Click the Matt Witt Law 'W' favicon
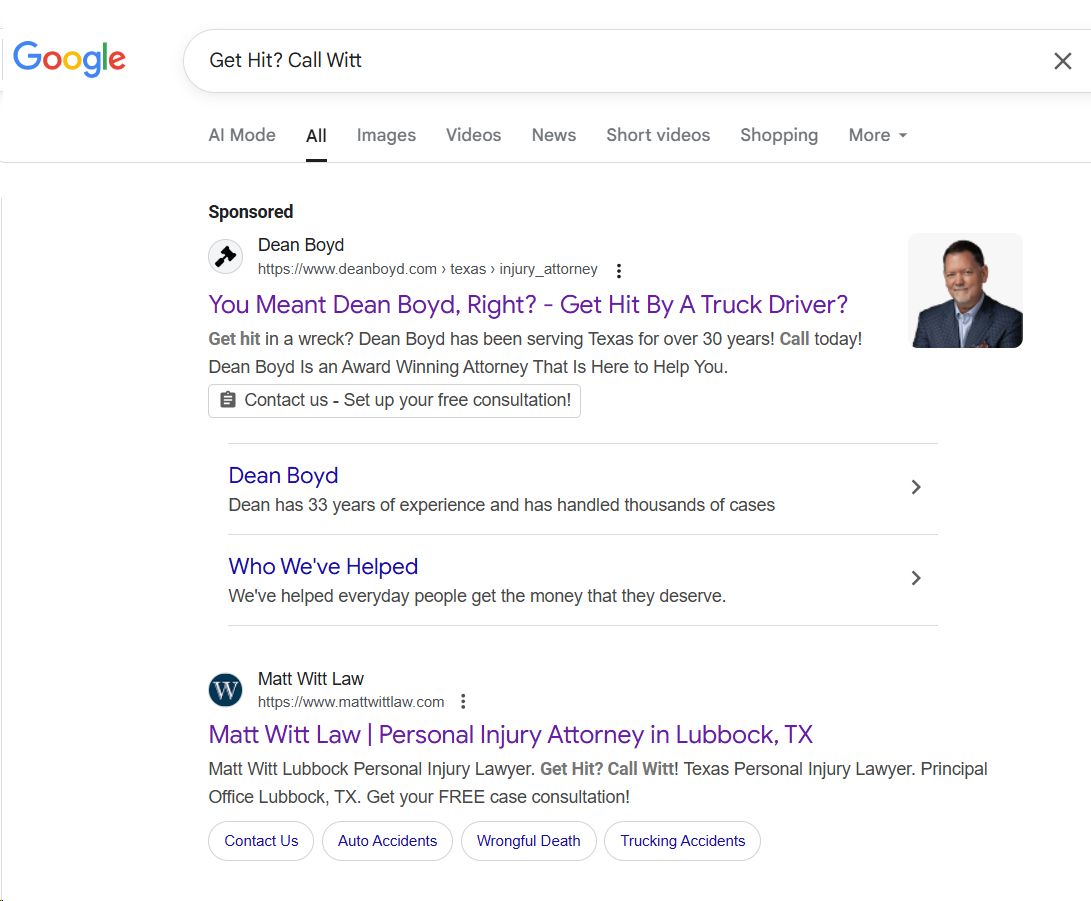This screenshot has width=1091, height=901. (x=225, y=689)
